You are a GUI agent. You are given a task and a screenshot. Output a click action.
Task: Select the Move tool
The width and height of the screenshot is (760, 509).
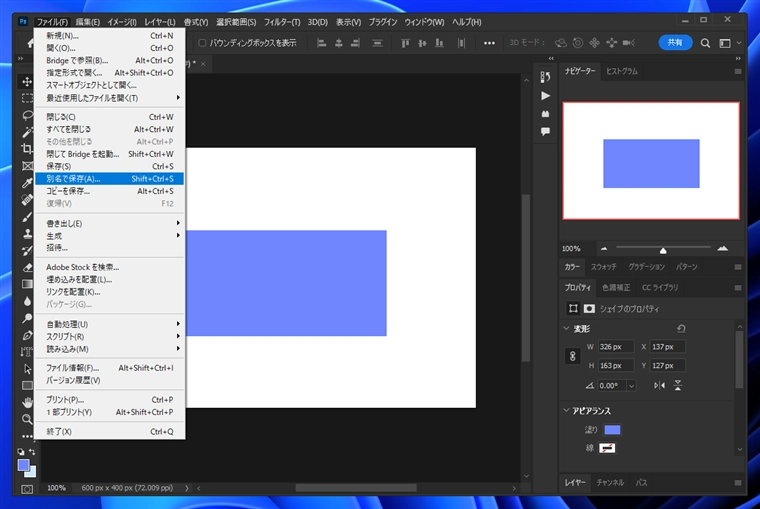tap(27, 81)
